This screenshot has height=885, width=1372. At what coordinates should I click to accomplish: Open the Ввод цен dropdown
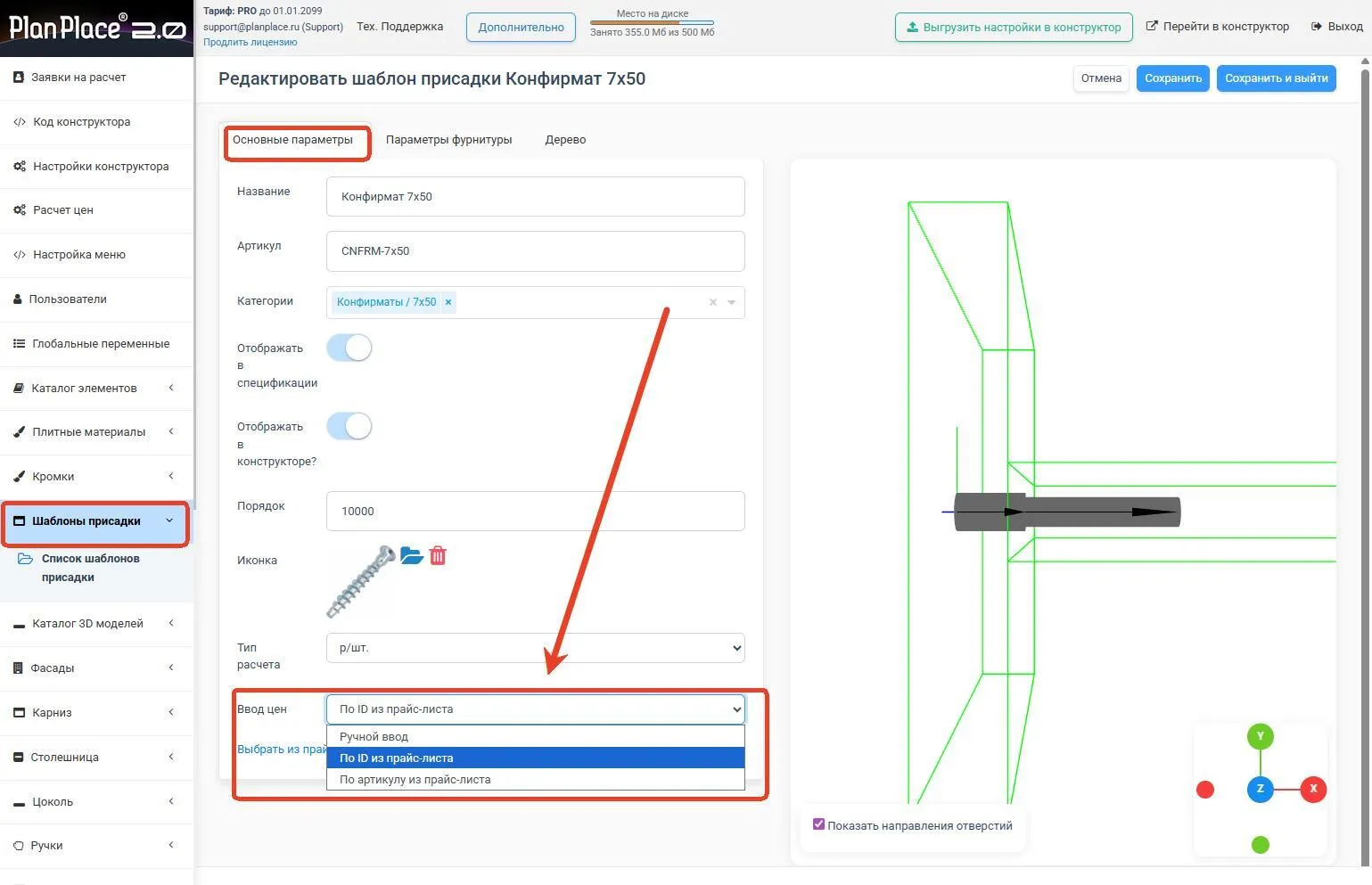(x=535, y=709)
